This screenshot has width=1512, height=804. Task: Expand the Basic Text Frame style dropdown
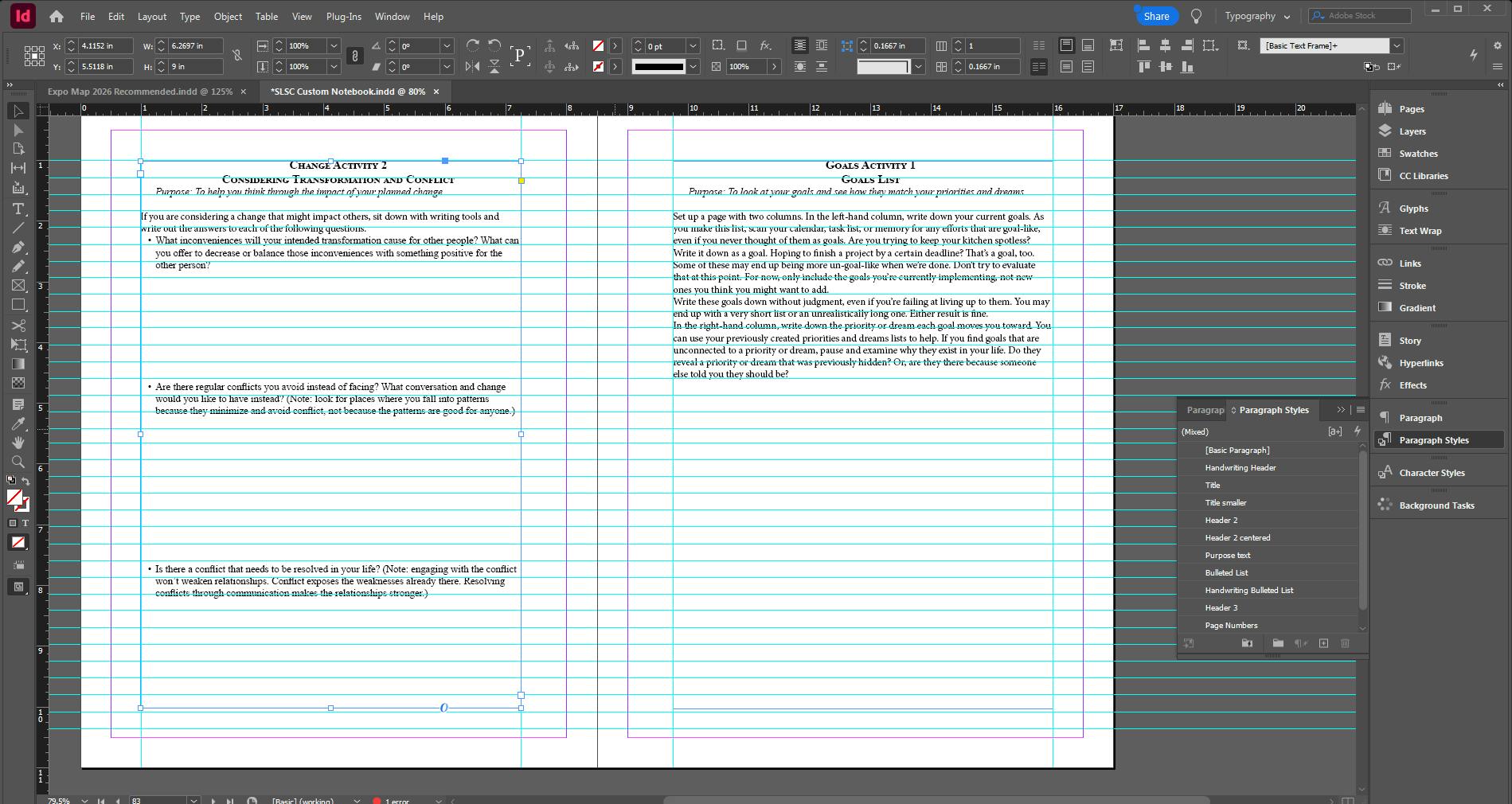coord(1397,45)
